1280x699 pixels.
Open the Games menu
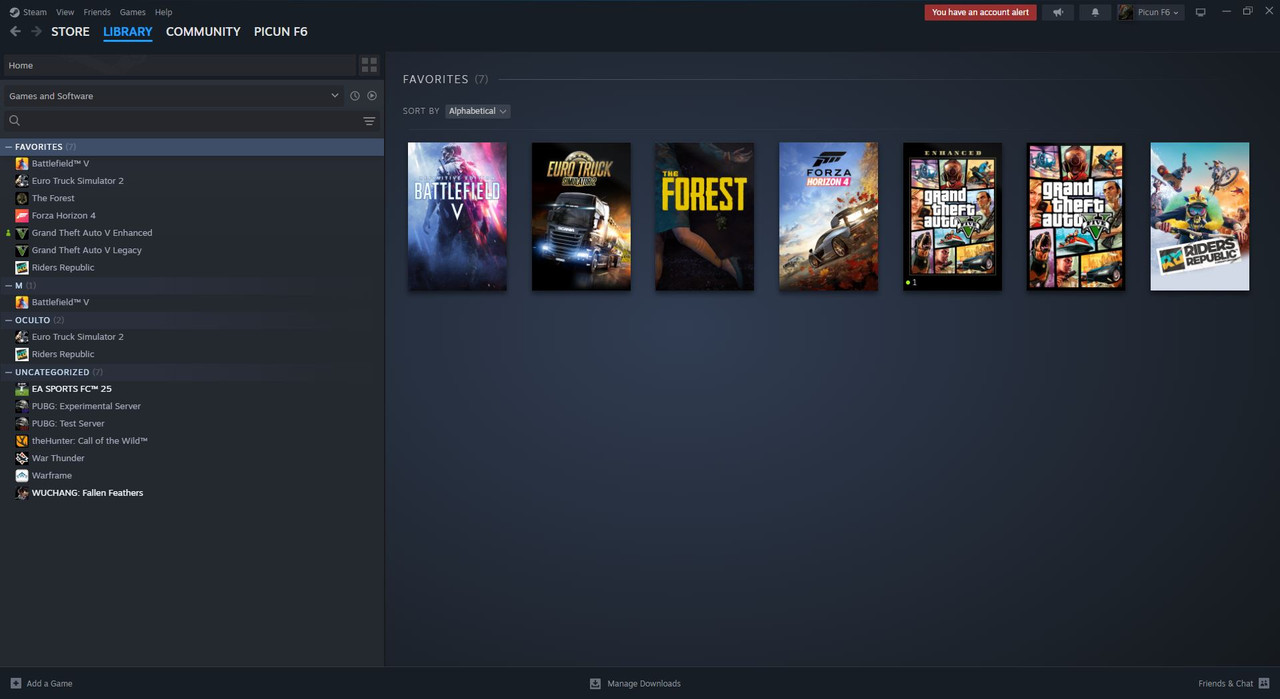tap(132, 12)
